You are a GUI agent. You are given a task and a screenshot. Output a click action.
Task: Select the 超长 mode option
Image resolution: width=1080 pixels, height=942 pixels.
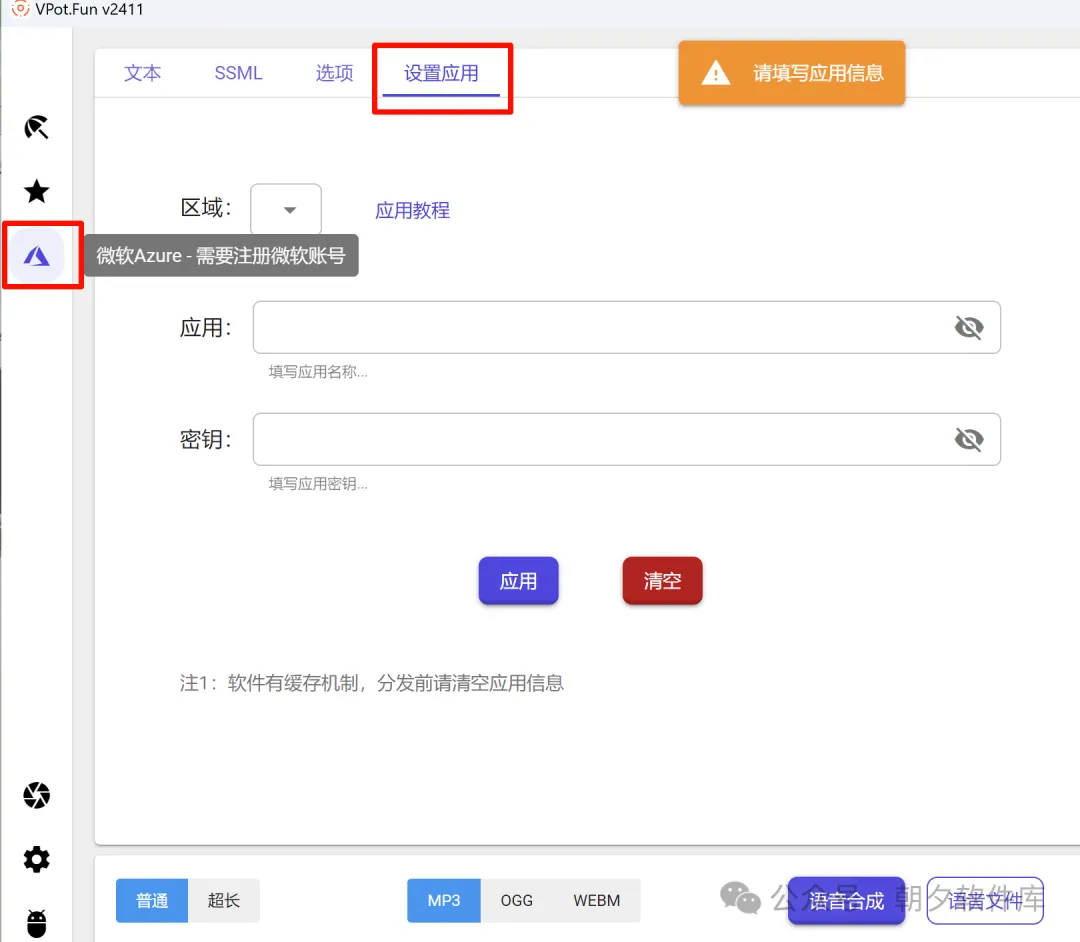coord(223,900)
